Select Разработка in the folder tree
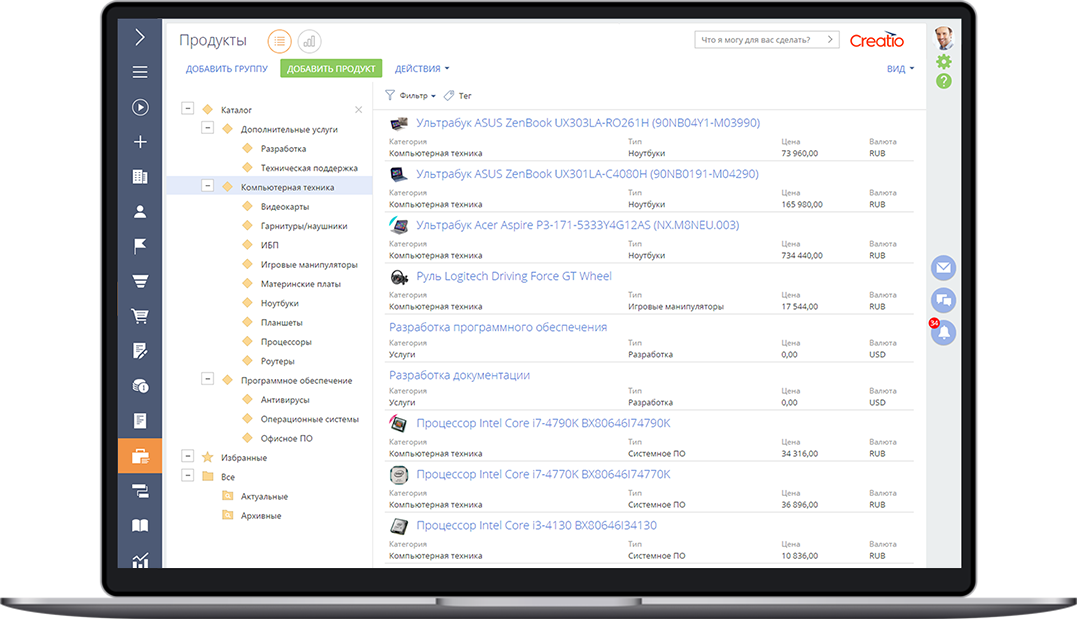 284,149
